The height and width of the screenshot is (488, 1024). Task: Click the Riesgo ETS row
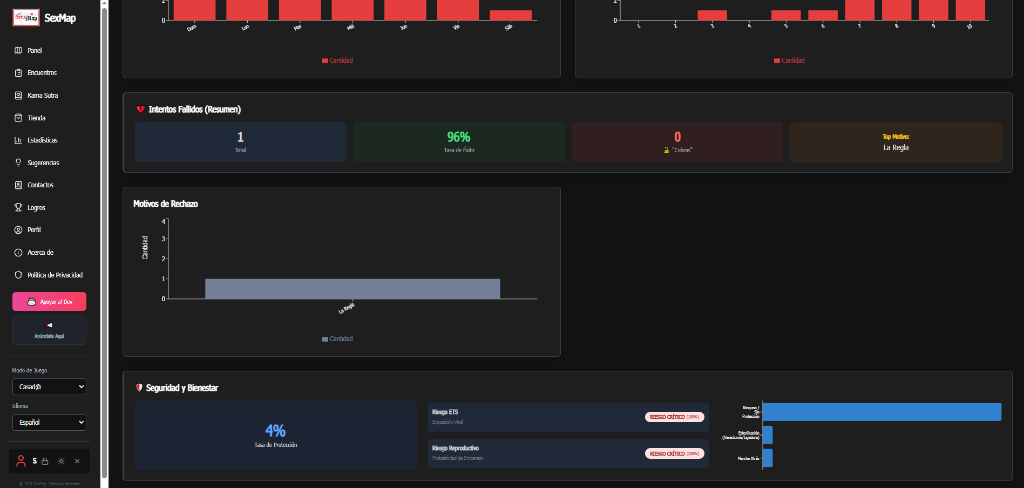pos(568,417)
